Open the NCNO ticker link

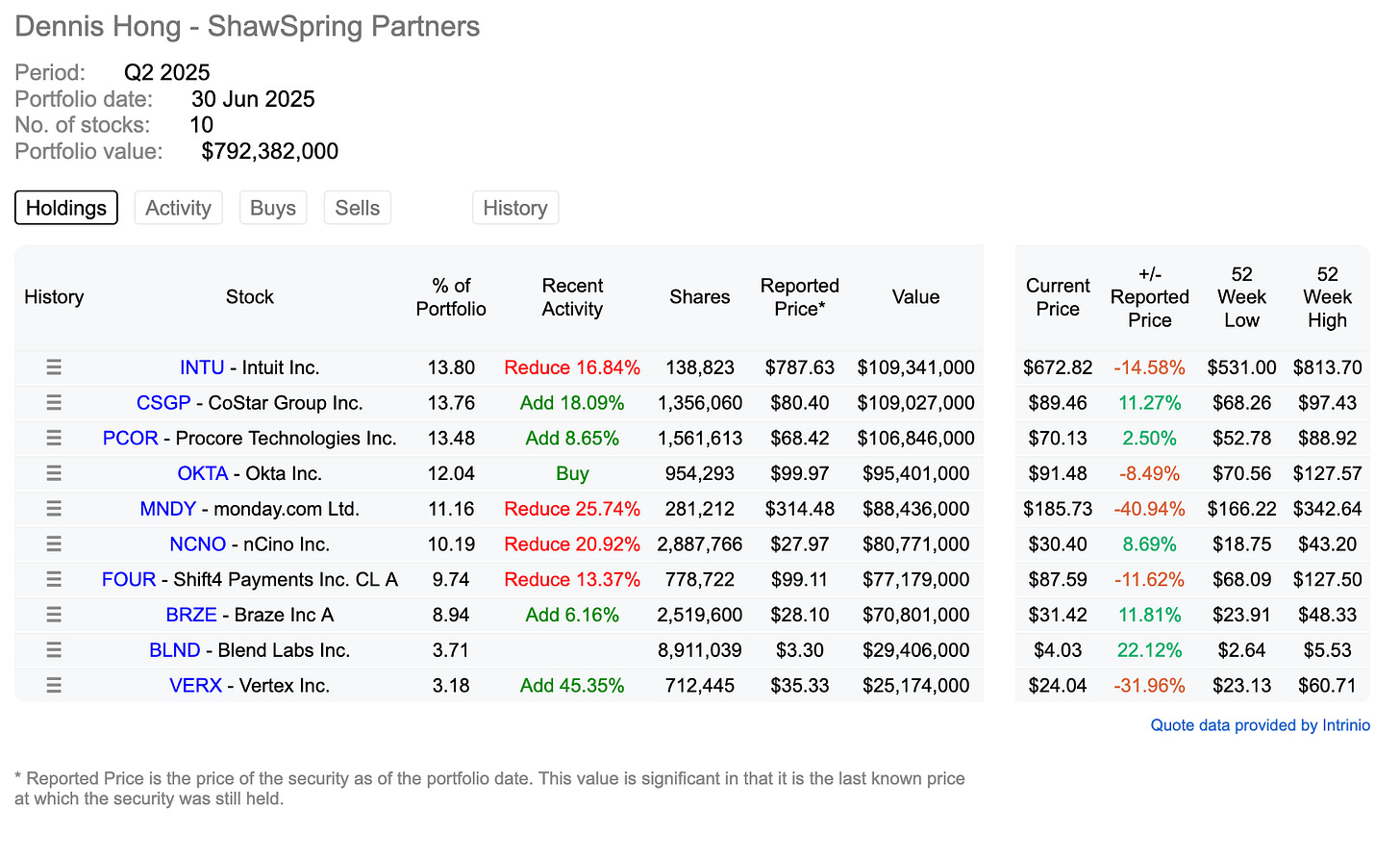[x=198, y=544]
